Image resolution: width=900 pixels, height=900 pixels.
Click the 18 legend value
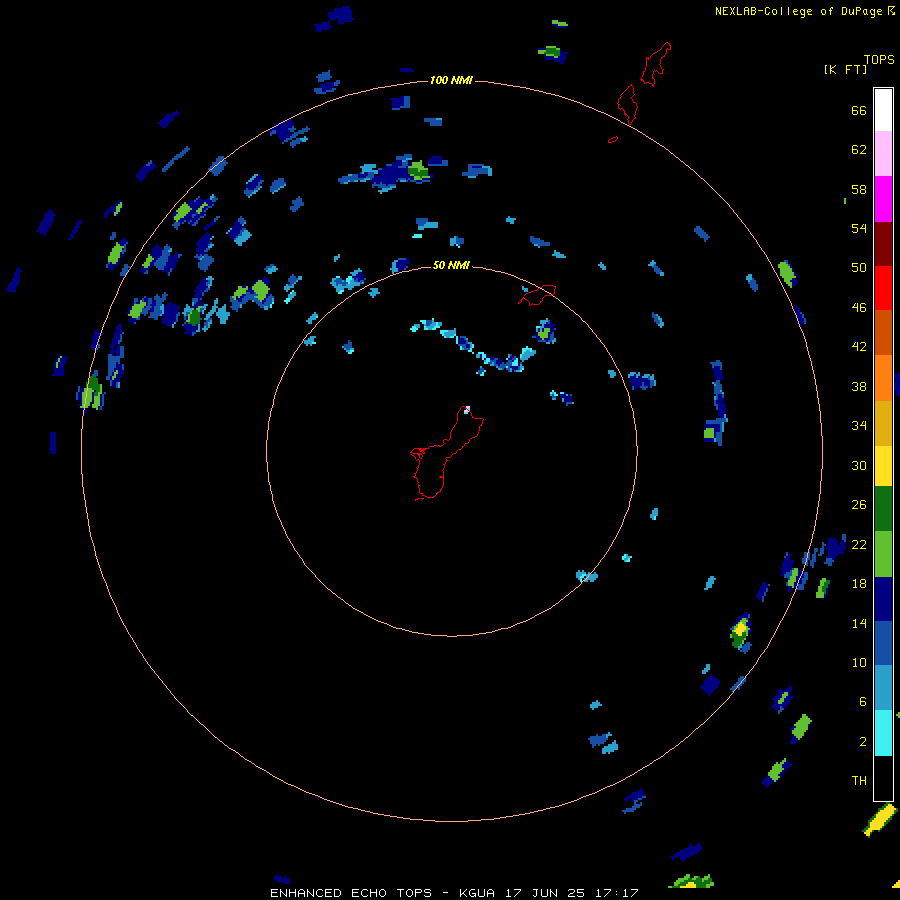[859, 584]
